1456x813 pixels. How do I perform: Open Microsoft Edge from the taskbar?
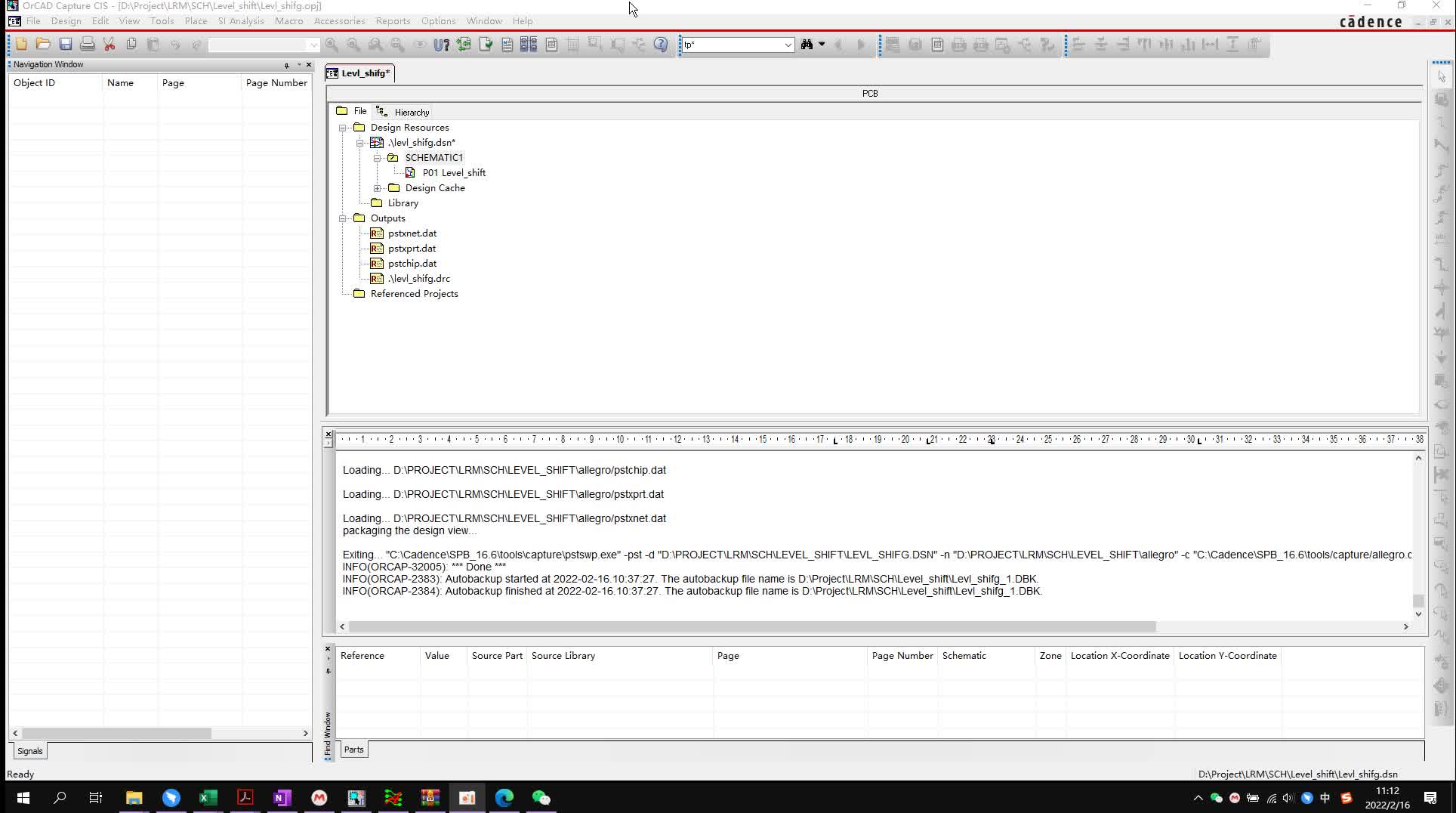[x=504, y=798]
